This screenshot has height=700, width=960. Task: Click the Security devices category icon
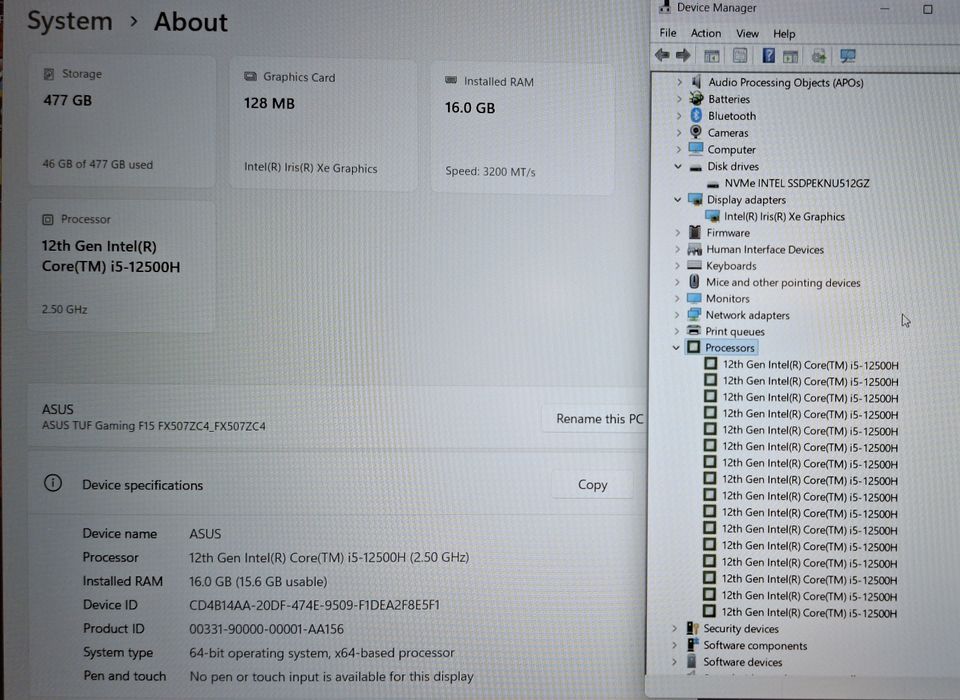(x=692, y=628)
